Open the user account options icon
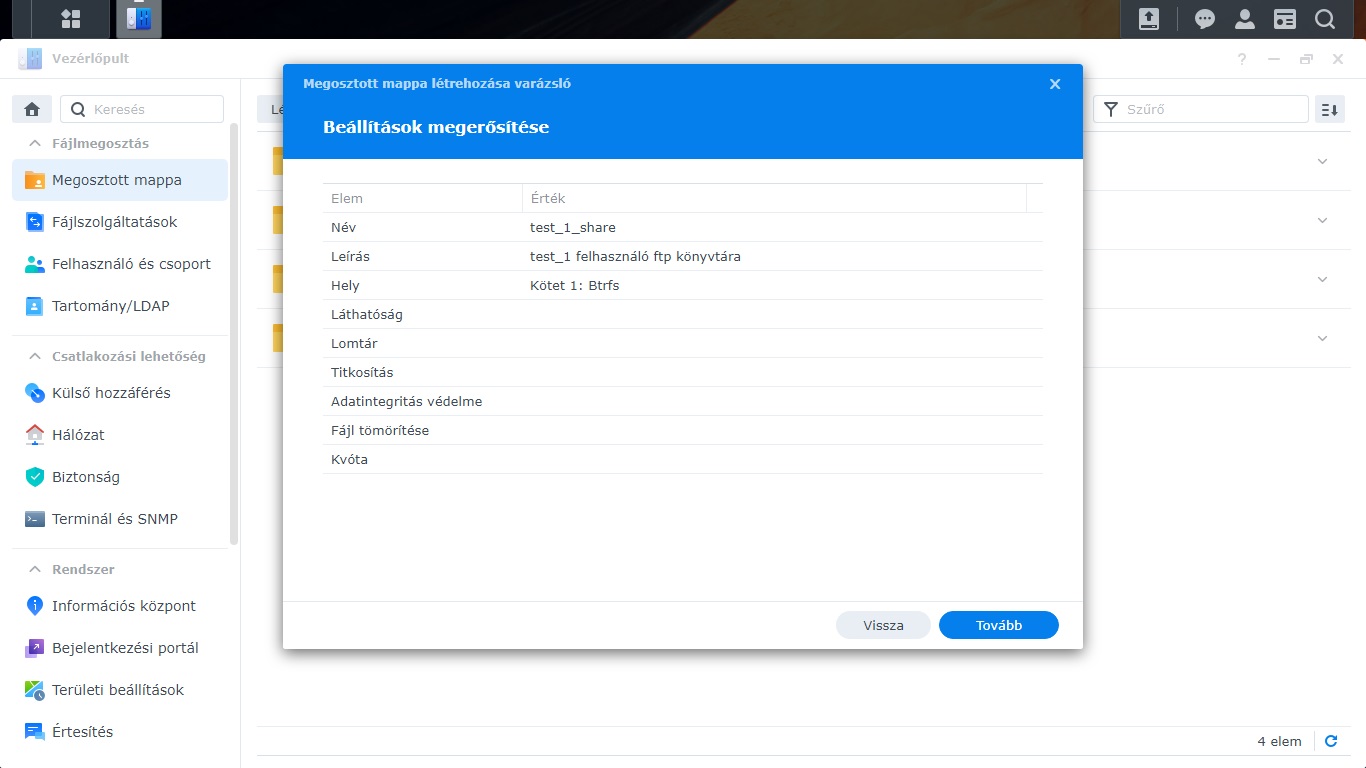This screenshot has height=768, width=1366. 1245,19
